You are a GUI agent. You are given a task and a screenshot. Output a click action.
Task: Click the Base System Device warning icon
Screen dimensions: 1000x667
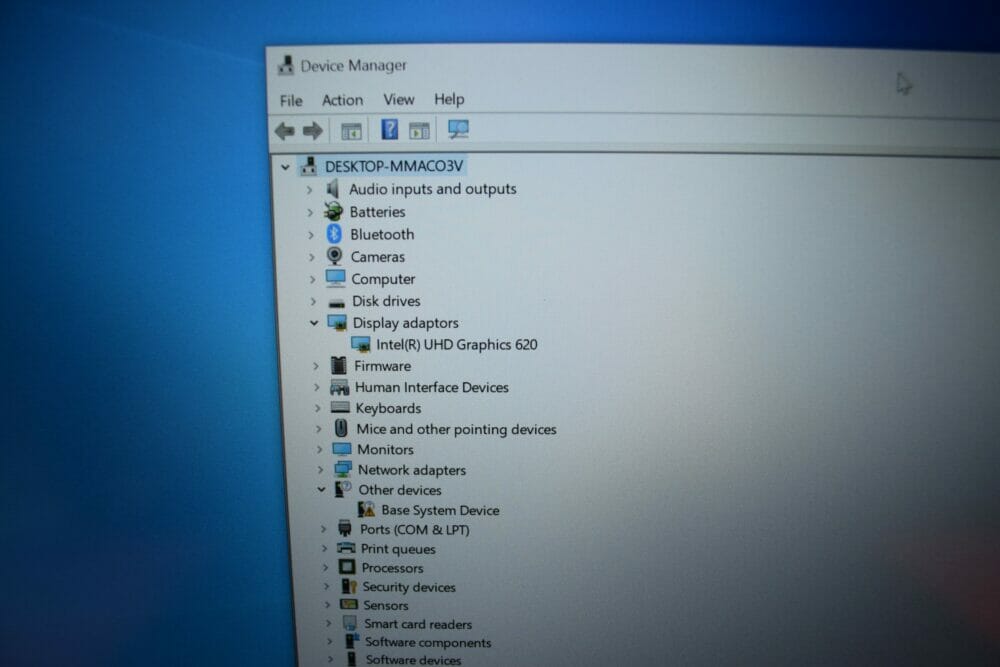[367, 509]
